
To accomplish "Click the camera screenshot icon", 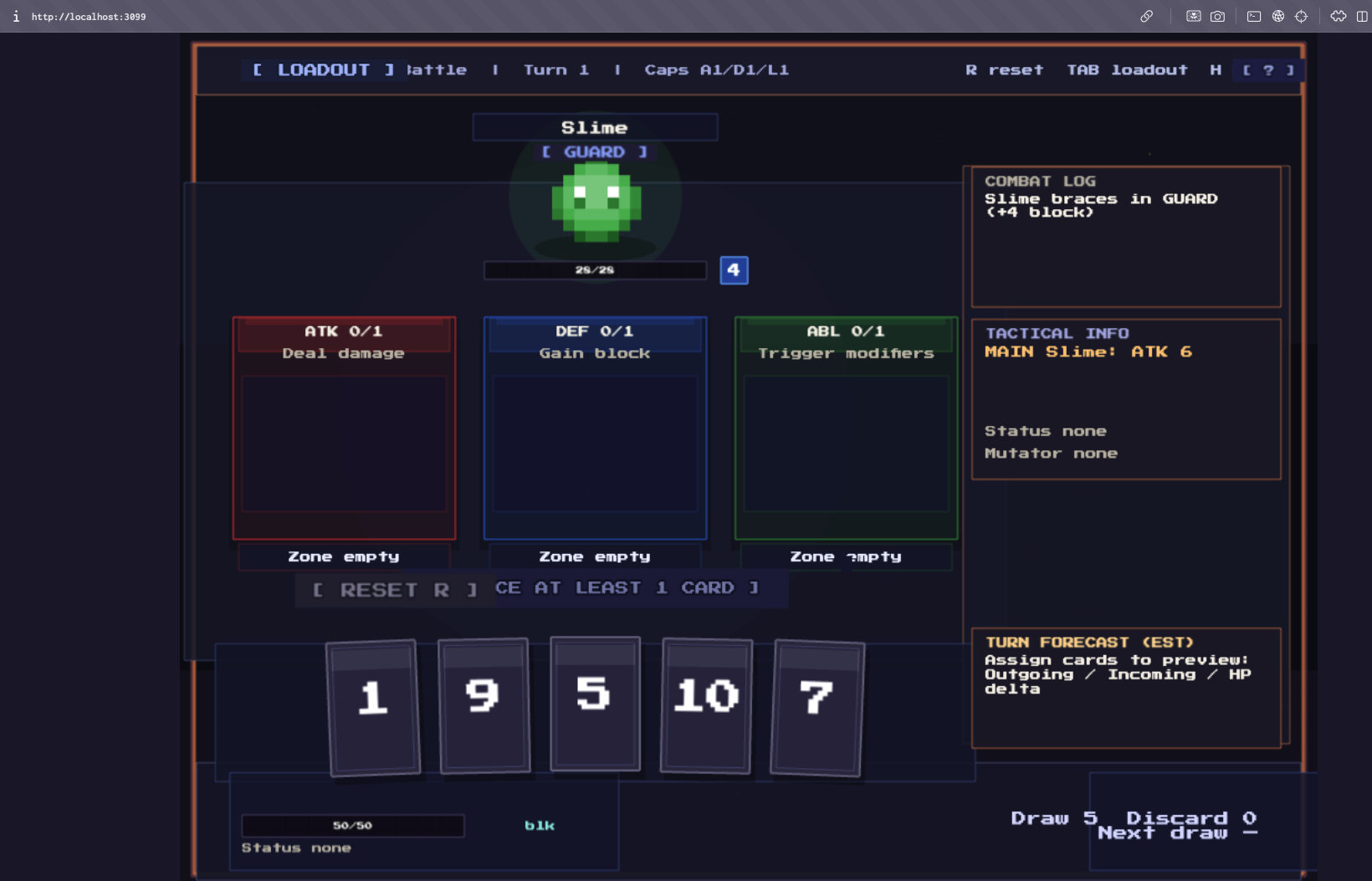I will (x=1217, y=17).
